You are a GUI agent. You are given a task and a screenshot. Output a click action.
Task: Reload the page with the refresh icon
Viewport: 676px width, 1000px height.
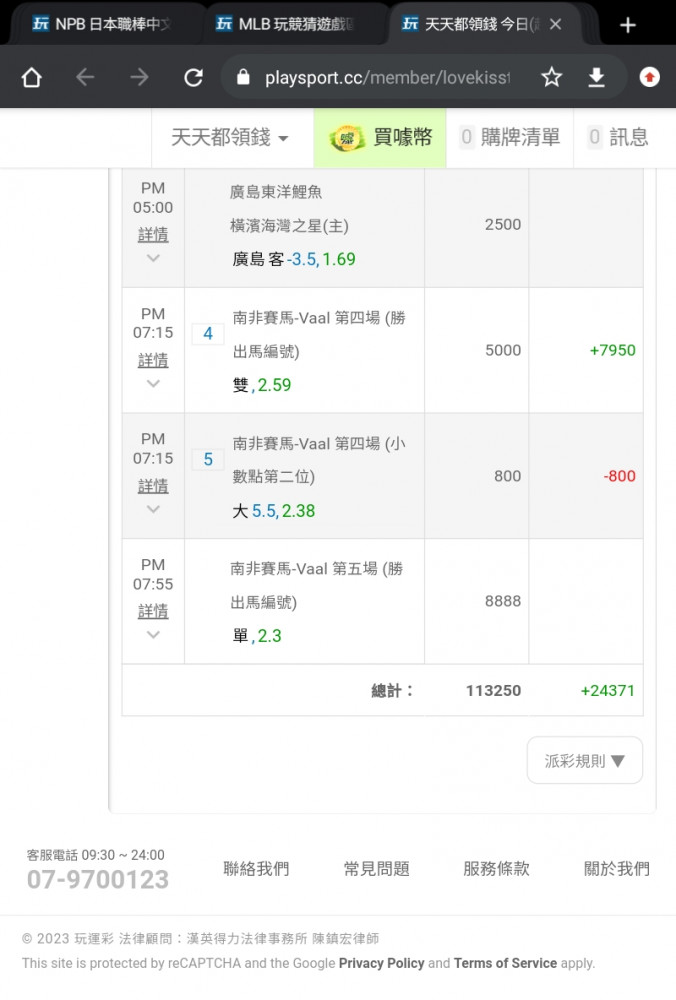(x=193, y=78)
